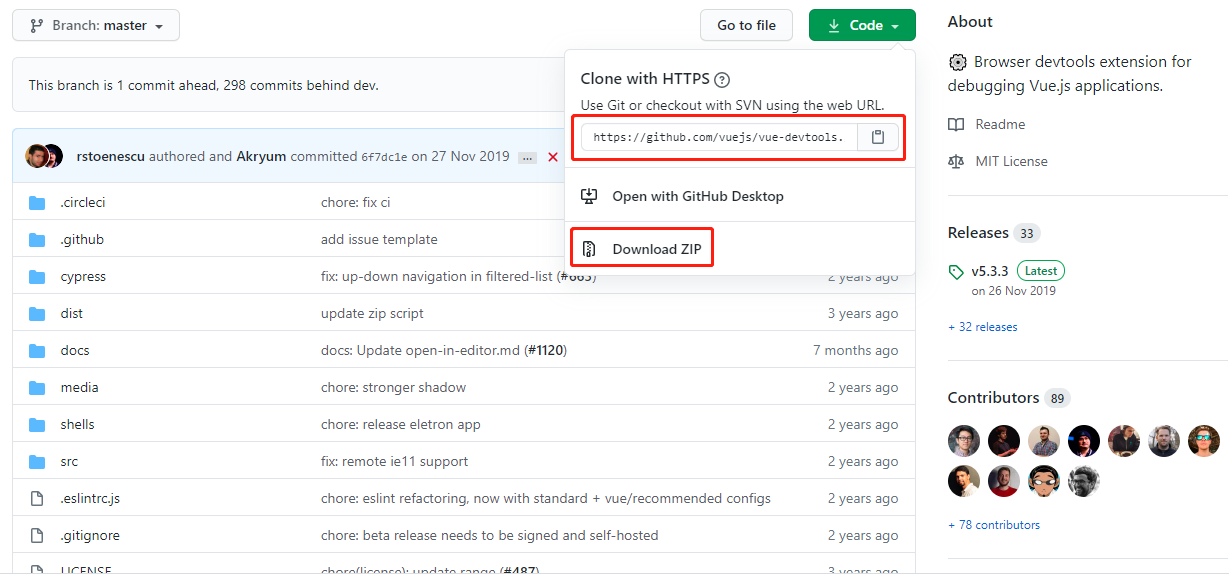Image resolution: width=1229 pixels, height=575 pixels.
Task: Open the cypress folder
Action: (x=83, y=276)
